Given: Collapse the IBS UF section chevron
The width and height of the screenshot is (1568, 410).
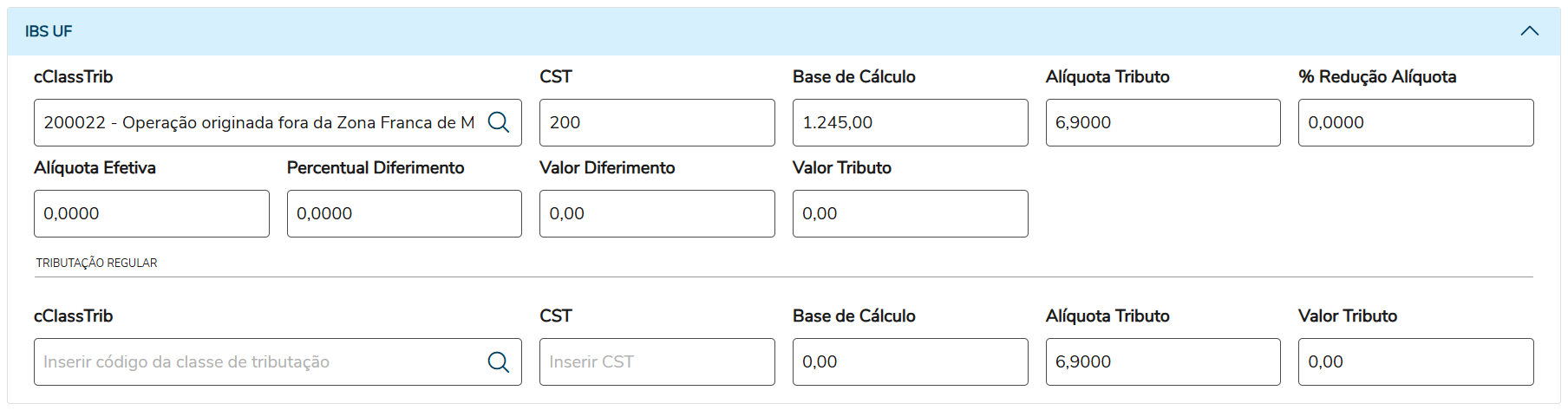Looking at the screenshot, I should click(x=1529, y=31).
